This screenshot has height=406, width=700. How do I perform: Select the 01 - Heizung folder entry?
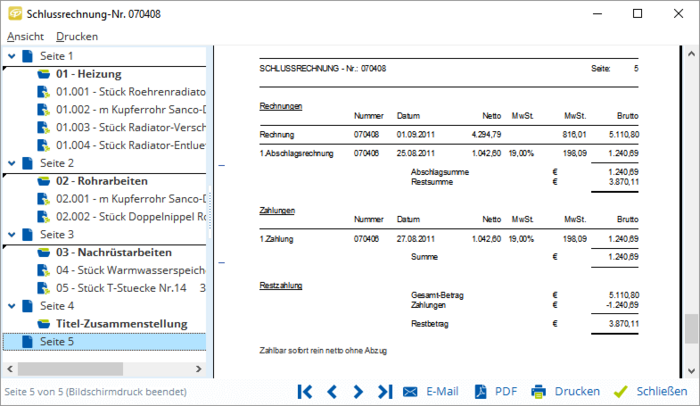(x=88, y=74)
